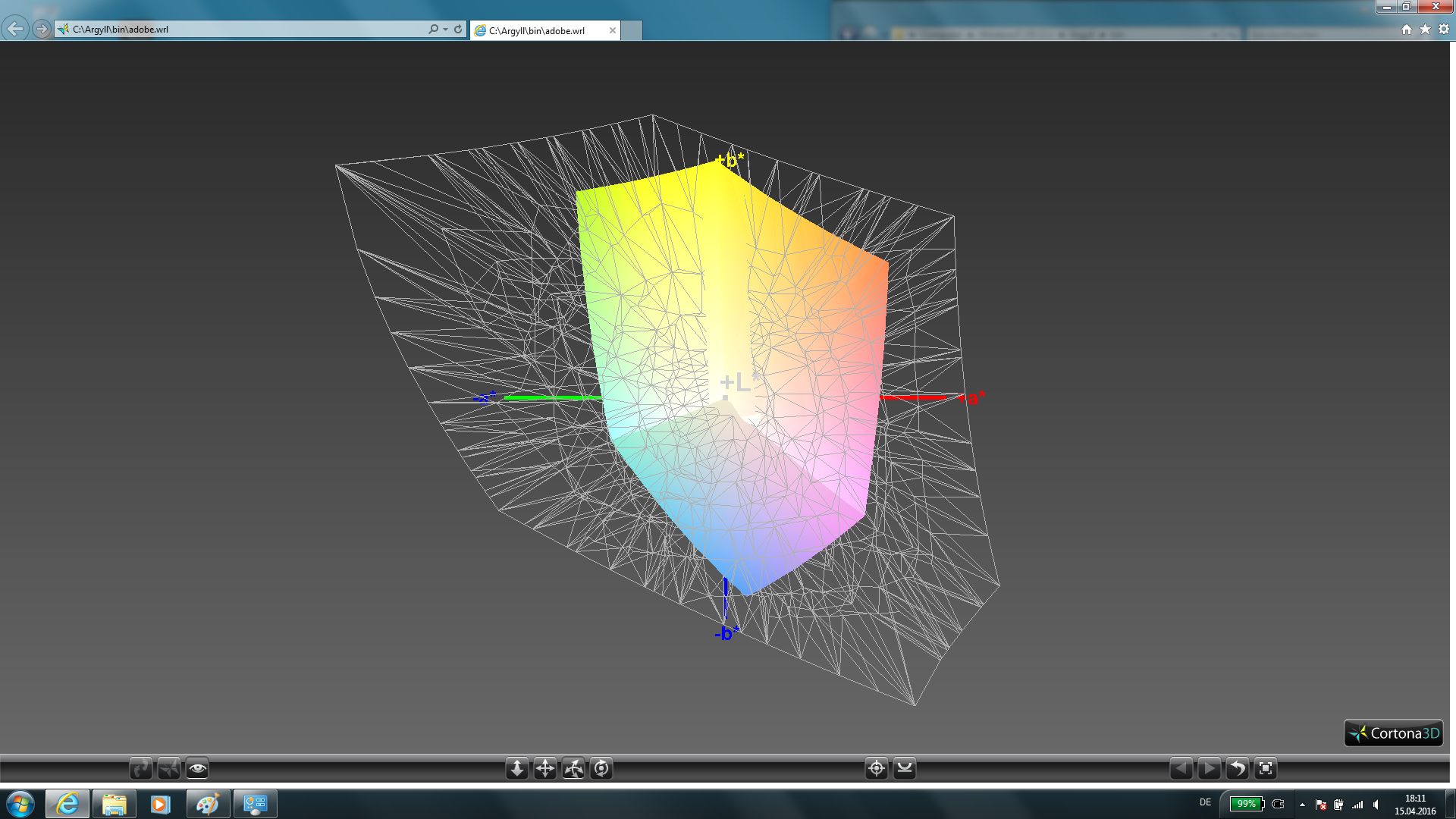Toggle the Turn navigation tool
The height and width of the screenshot is (819, 1456).
click(573, 768)
